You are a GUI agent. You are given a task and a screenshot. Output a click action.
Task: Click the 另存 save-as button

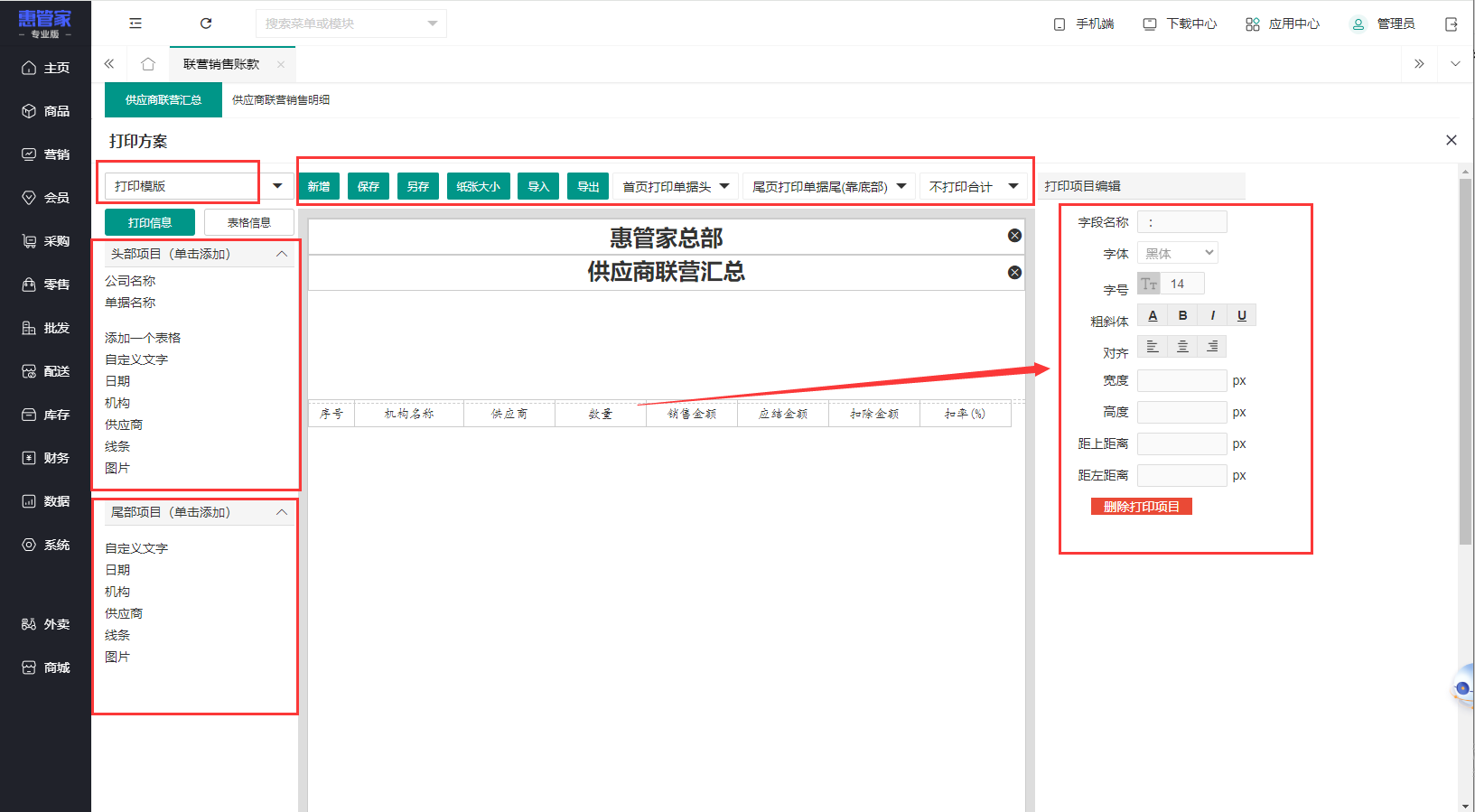click(x=418, y=186)
